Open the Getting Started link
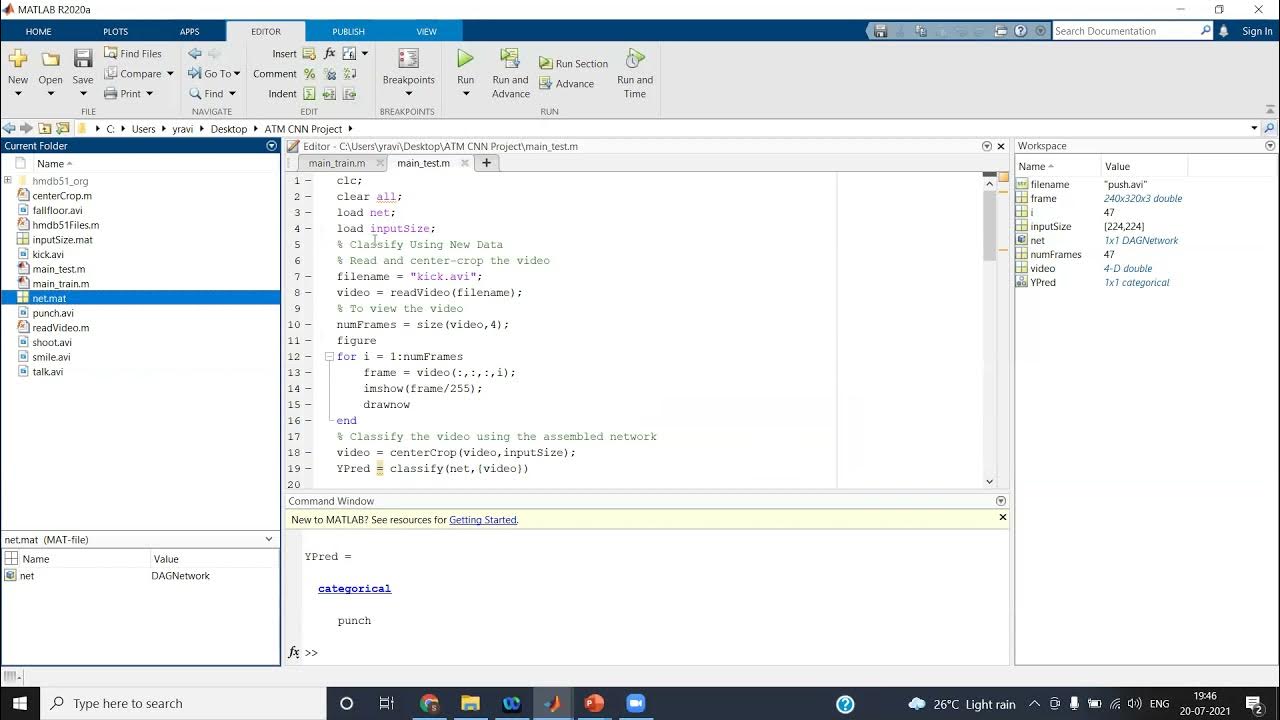Image resolution: width=1280 pixels, height=720 pixels. [483, 520]
